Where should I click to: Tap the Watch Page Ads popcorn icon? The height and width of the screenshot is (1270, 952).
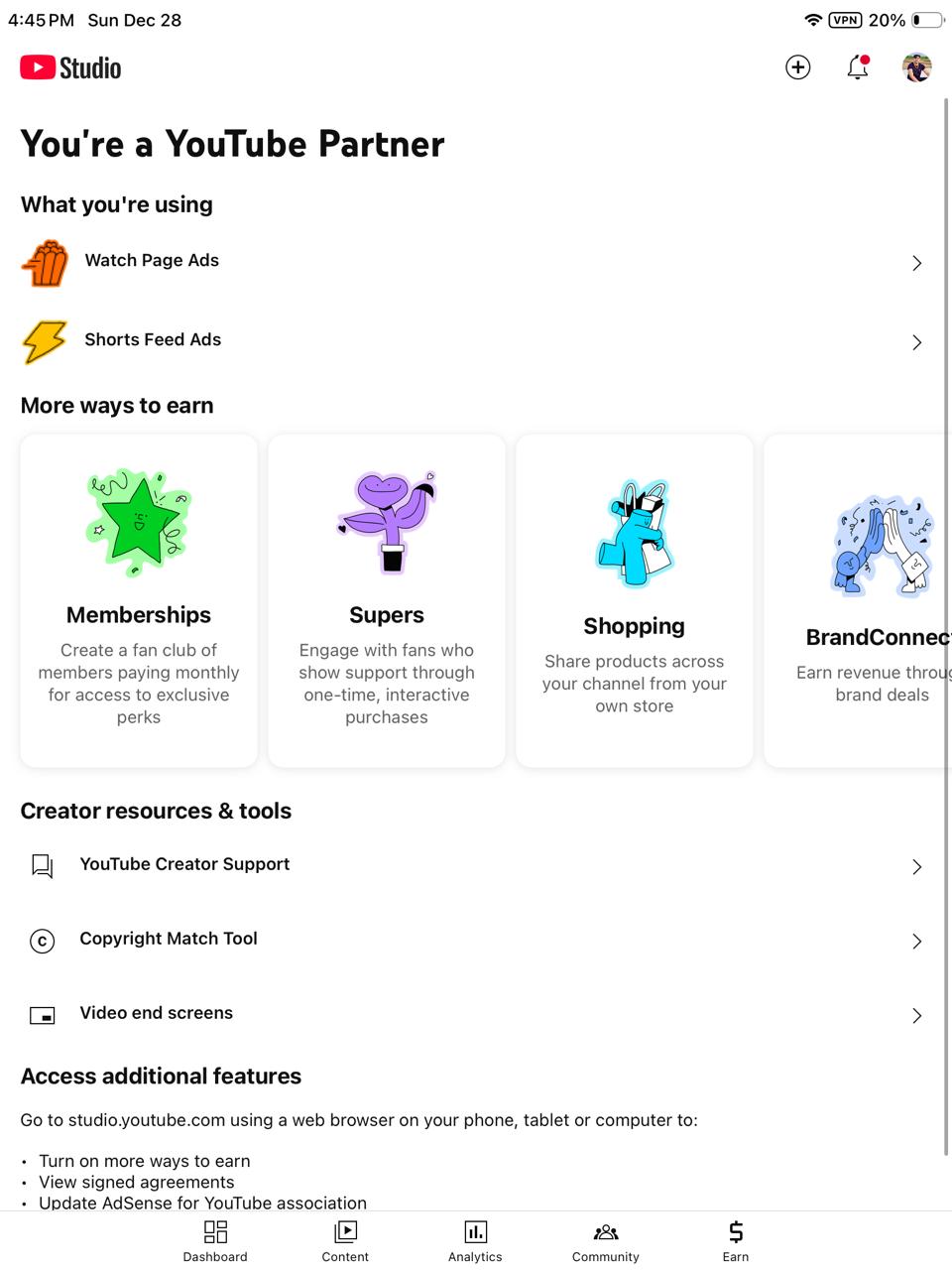(x=45, y=263)
